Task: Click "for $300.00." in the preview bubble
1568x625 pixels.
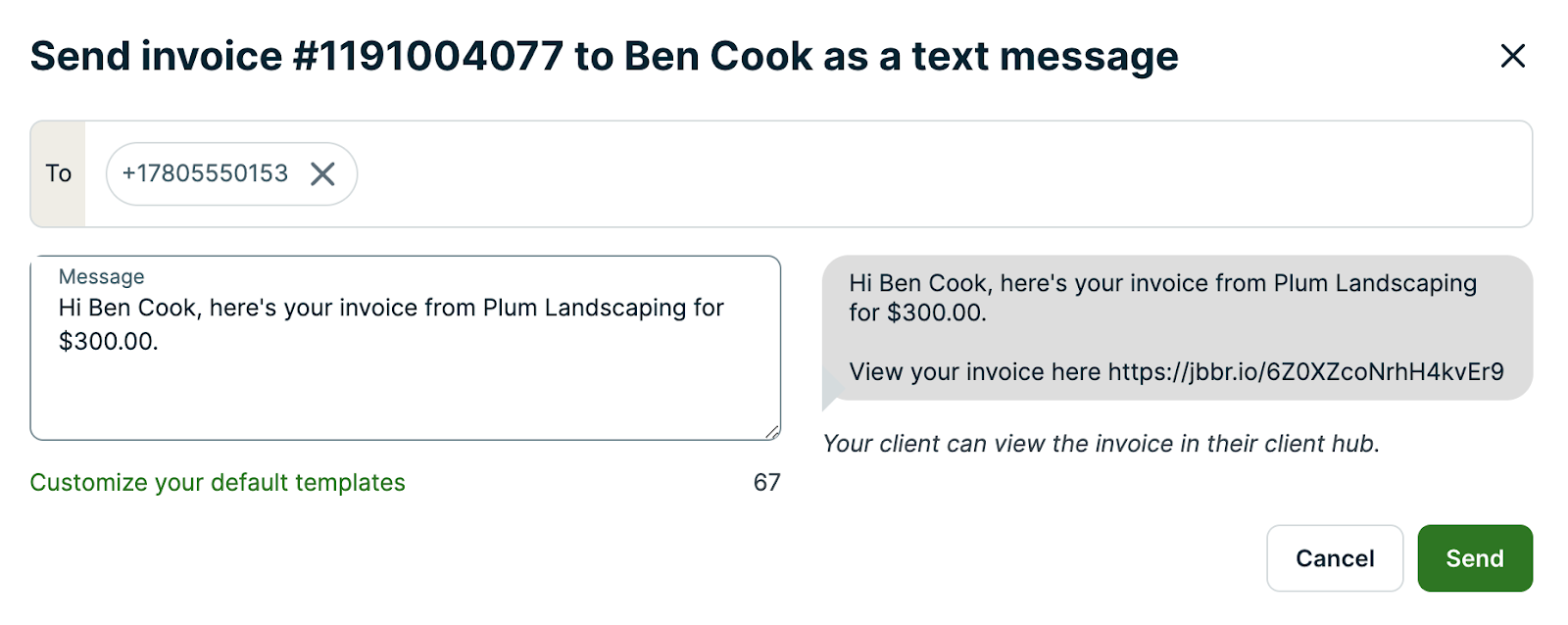Action: pos(917,313)
